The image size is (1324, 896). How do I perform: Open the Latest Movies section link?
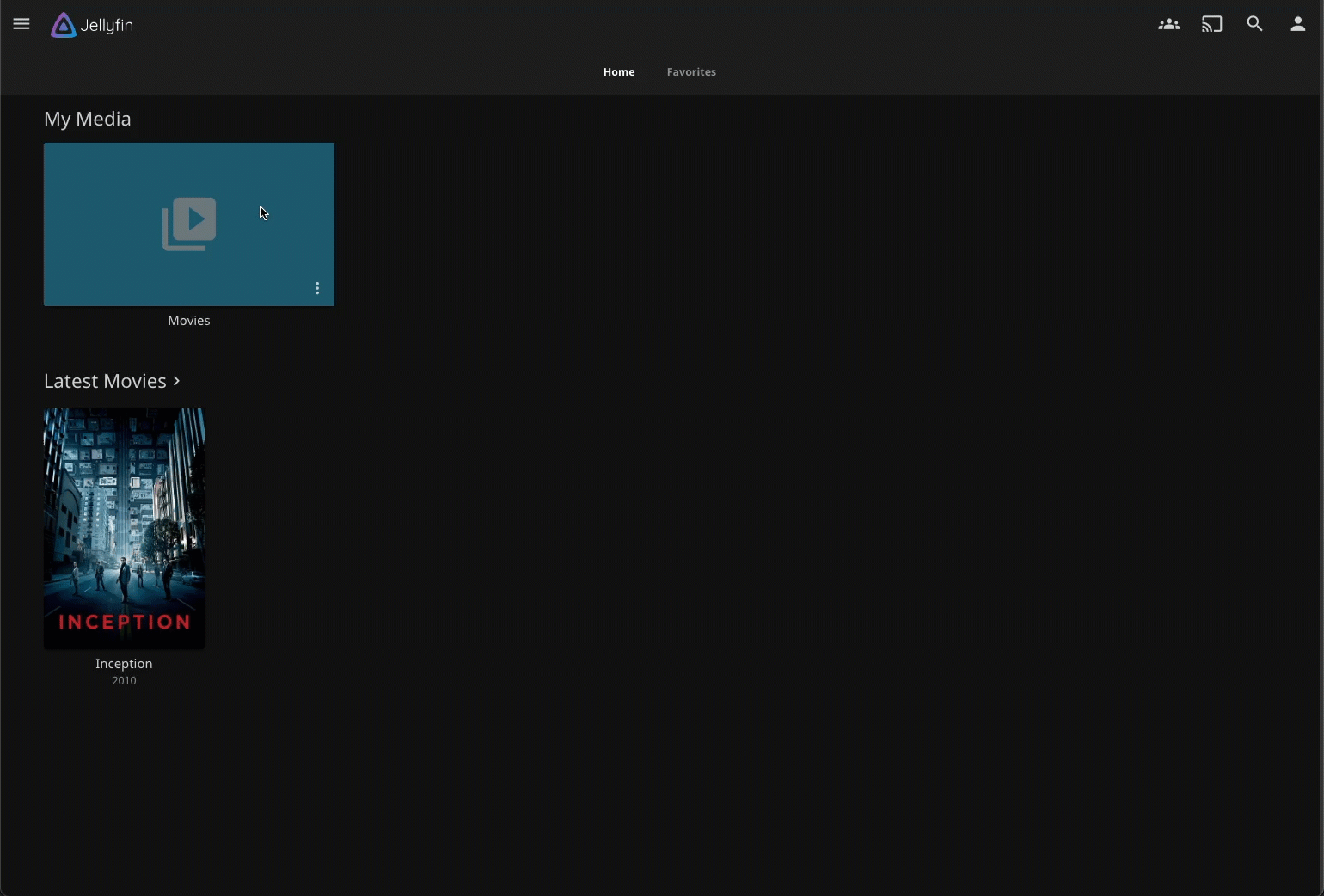point(113,381)
